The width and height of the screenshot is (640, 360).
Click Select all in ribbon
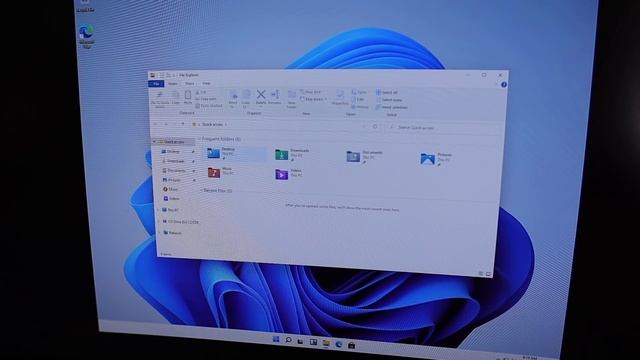tap(387, 93)
